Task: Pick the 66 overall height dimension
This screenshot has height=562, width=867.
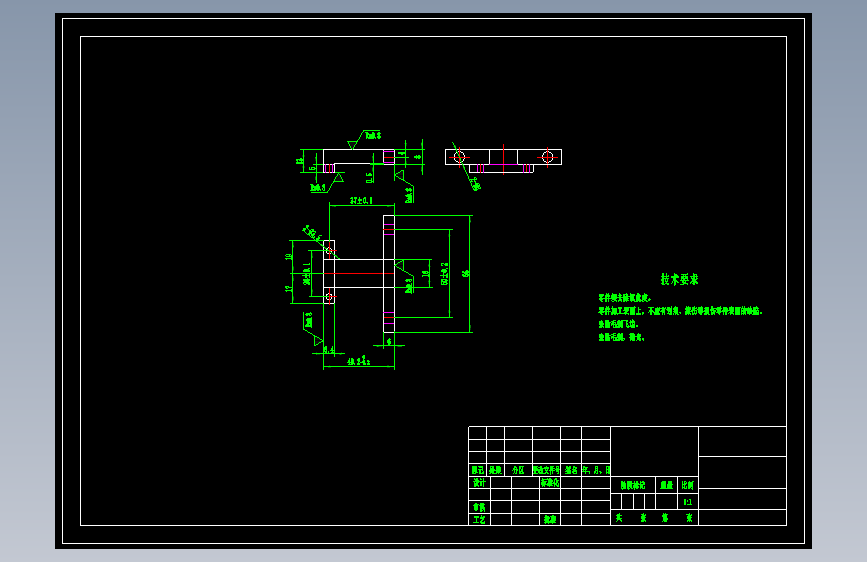Action: click(x=466, y=273)
